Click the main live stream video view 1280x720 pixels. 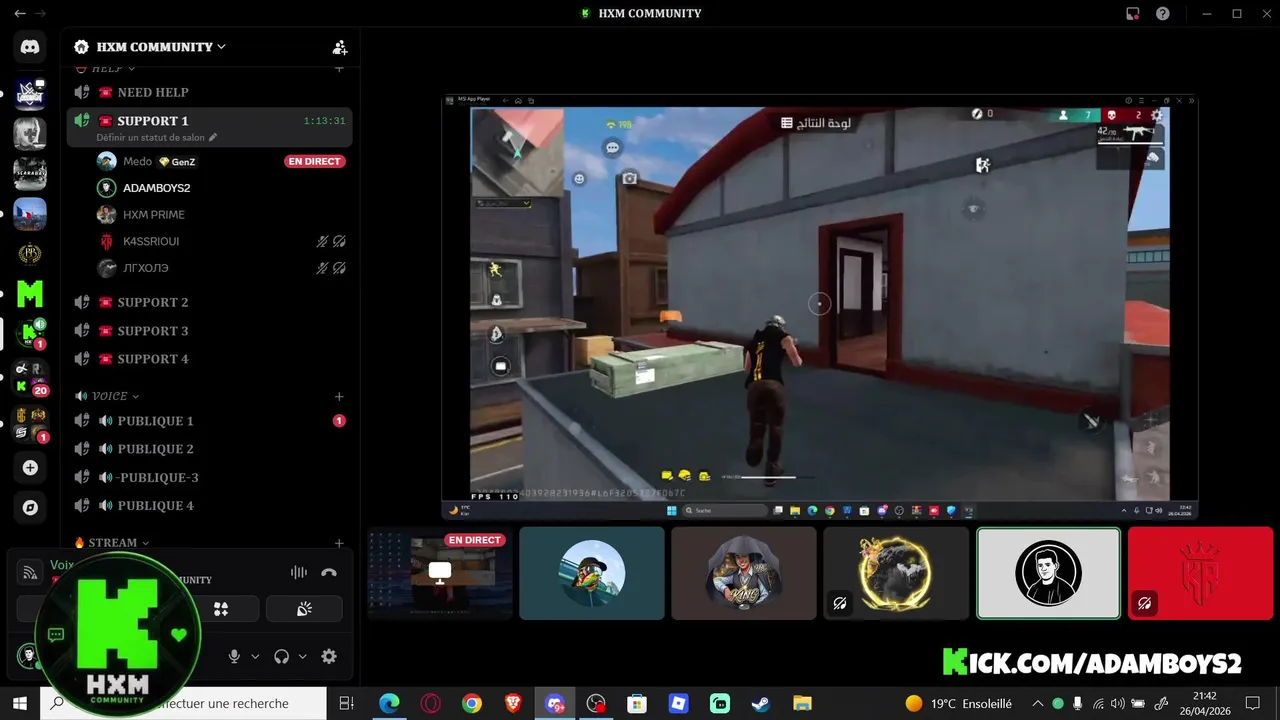click(820, 306)
